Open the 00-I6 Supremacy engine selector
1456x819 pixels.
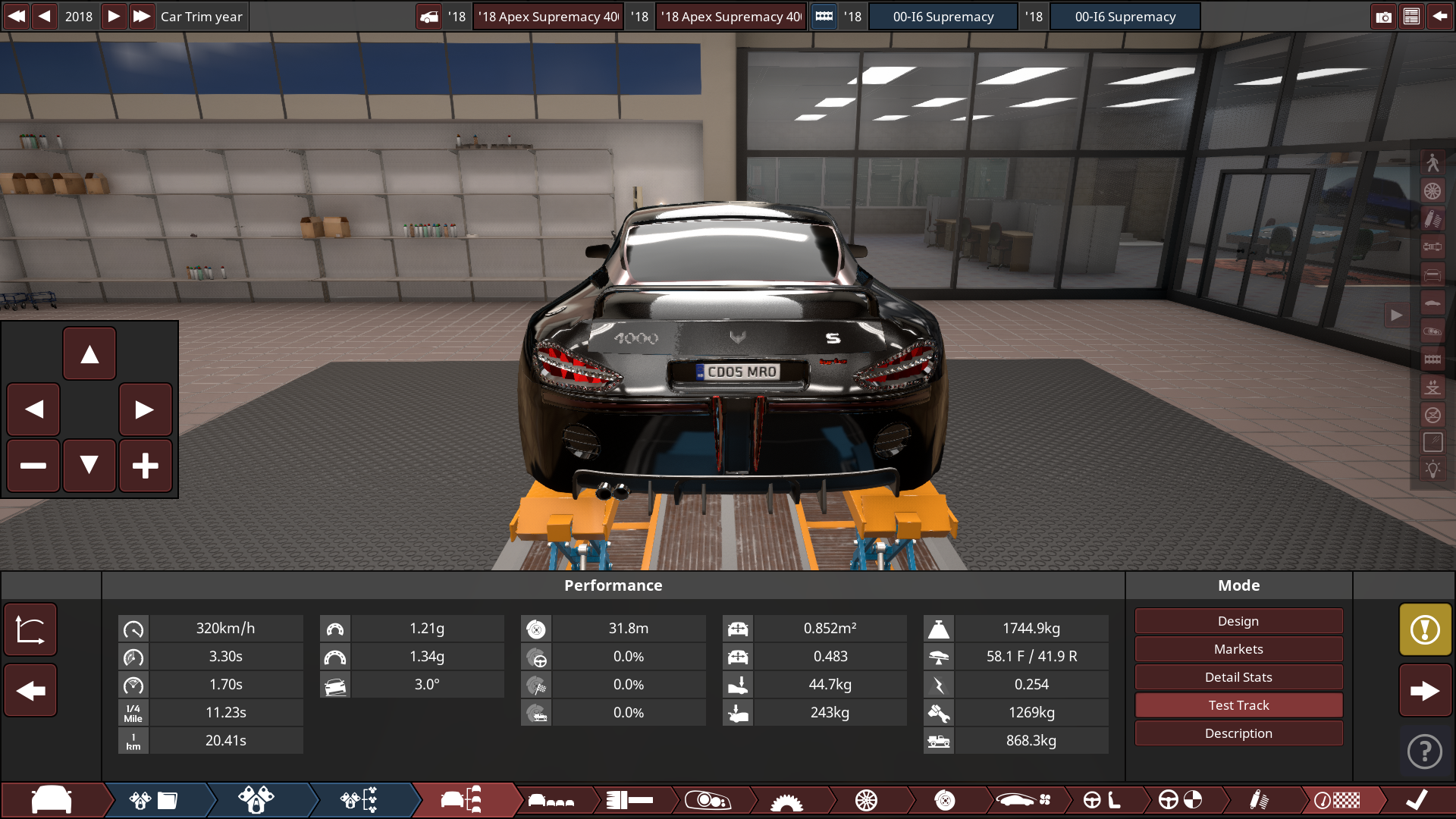(943, 16)
